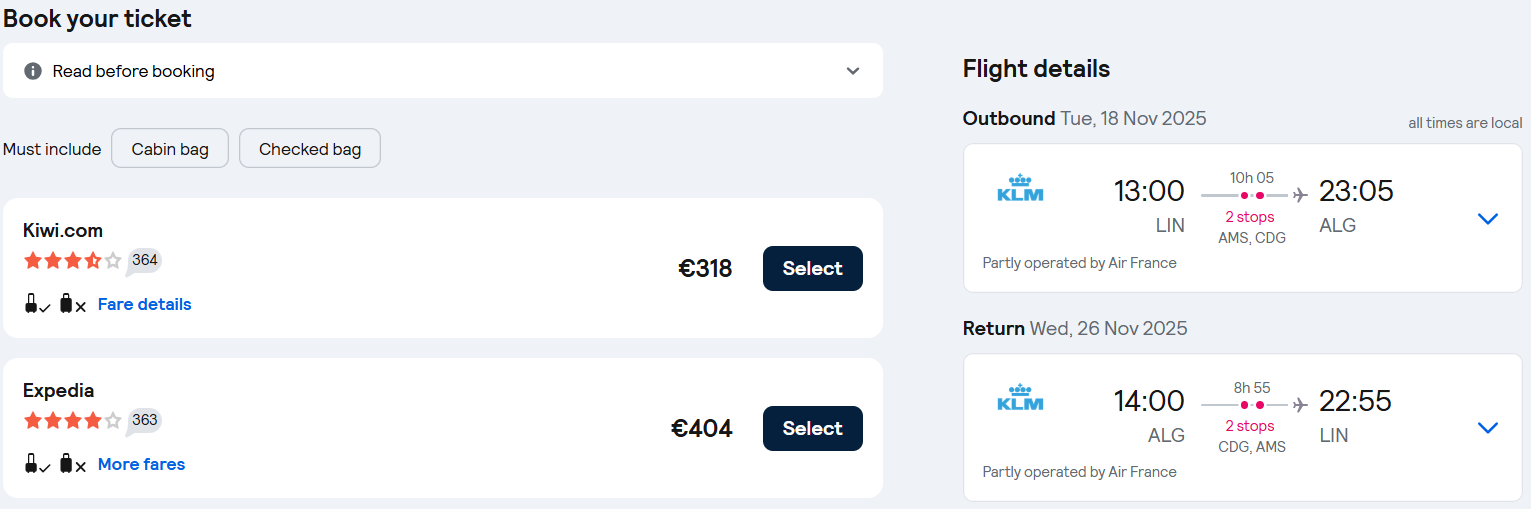Click Expedia 363 reviews bubble

pos(144,421)
